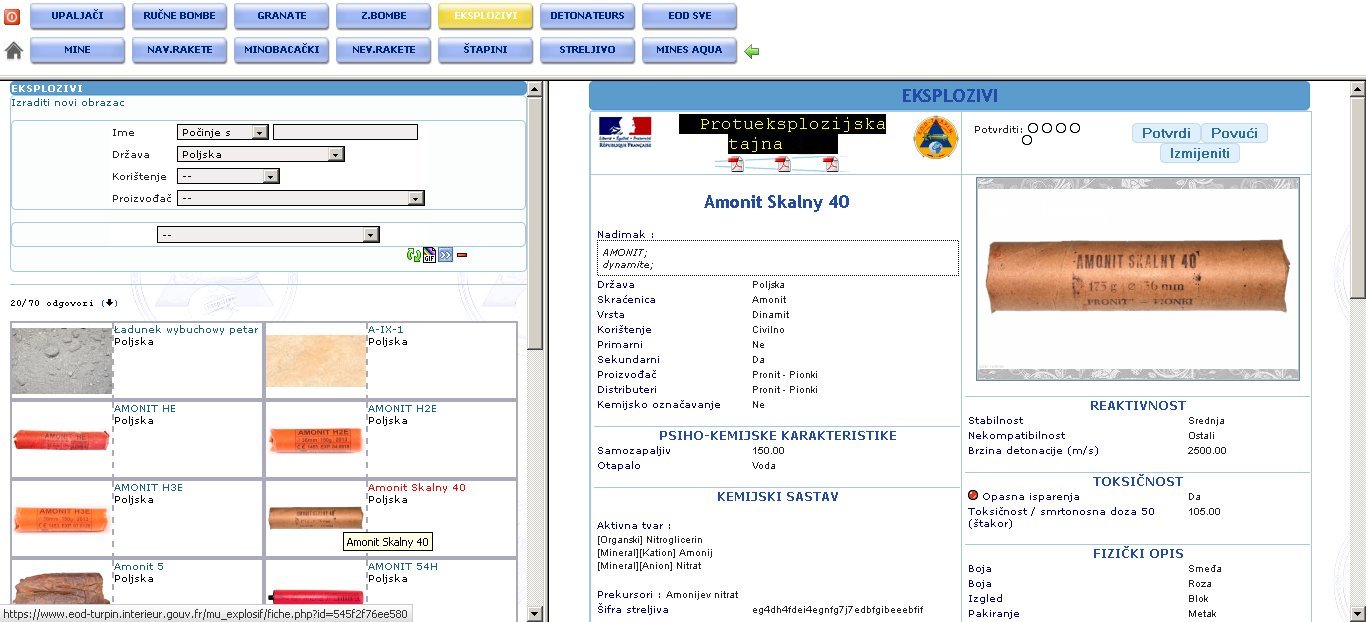Open the Država dropdown showing Poljska

click(260, 154)
